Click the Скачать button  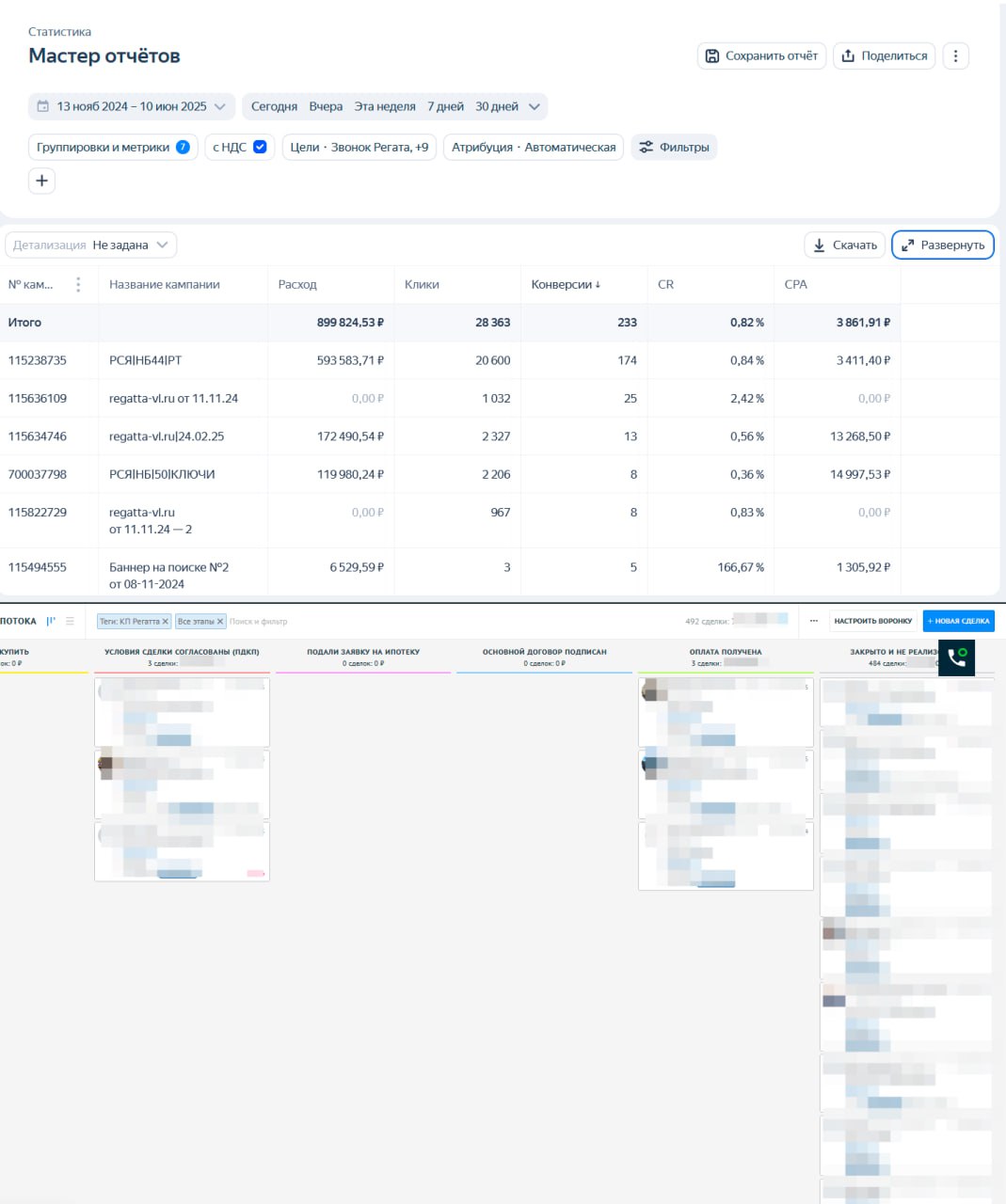844,246
